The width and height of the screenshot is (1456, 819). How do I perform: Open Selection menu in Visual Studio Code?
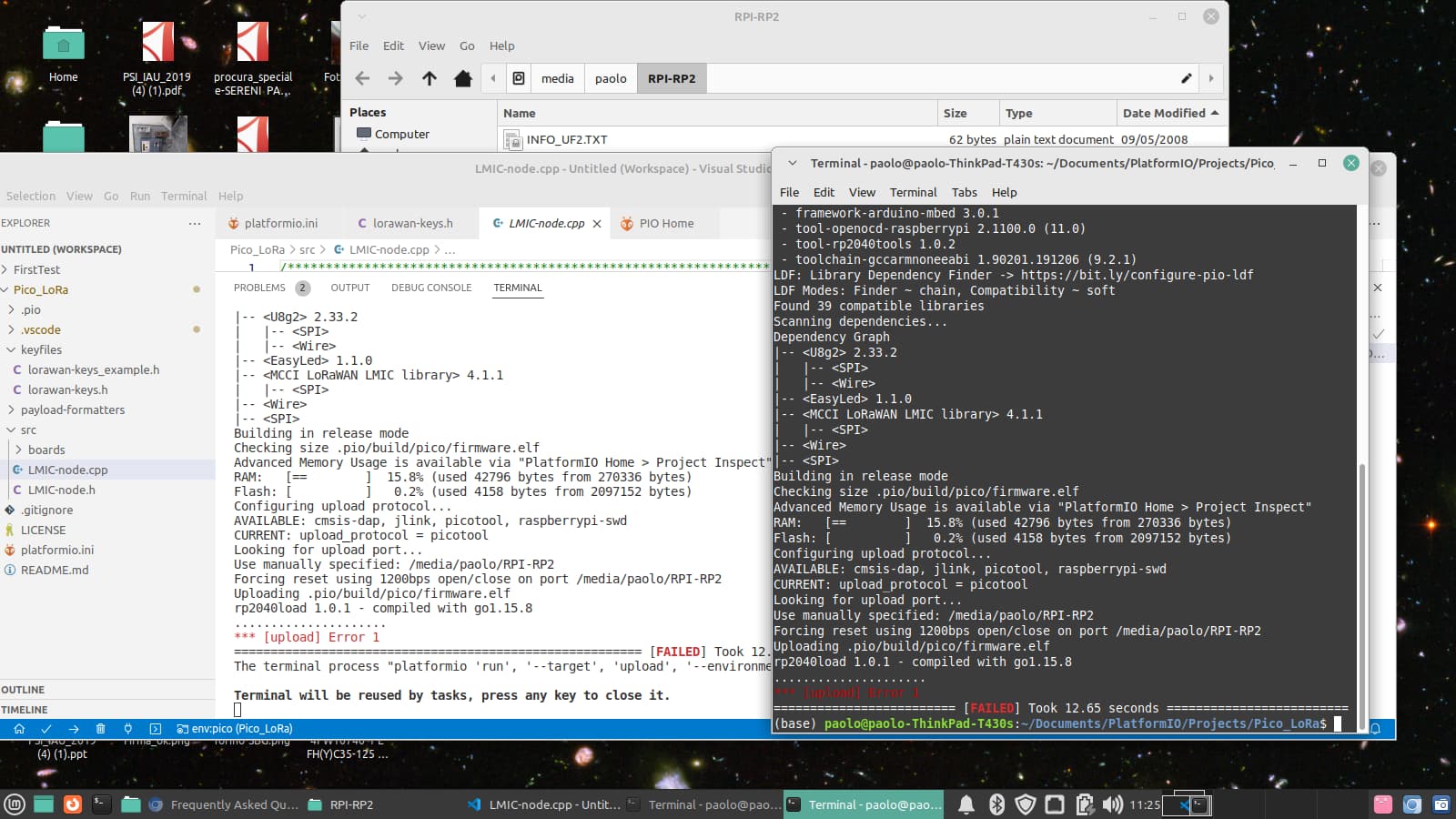coord(31,196)
